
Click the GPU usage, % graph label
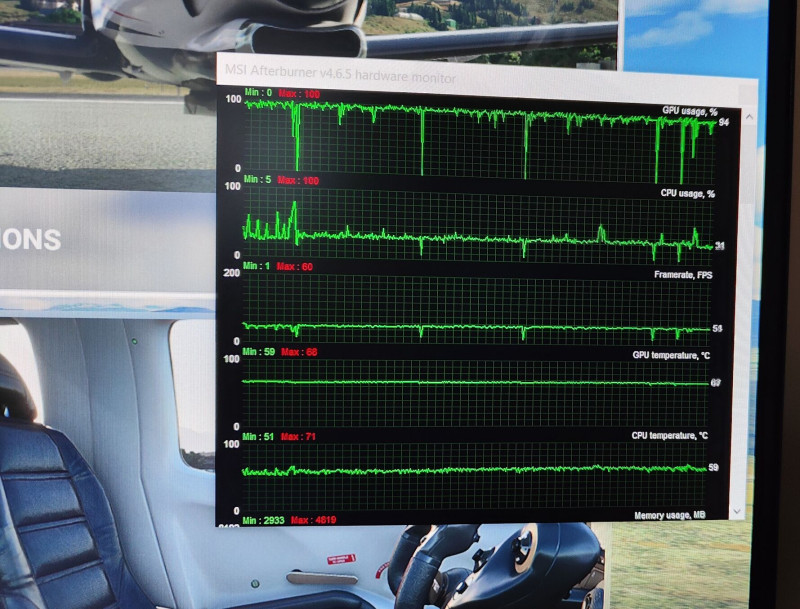(690, 111)
